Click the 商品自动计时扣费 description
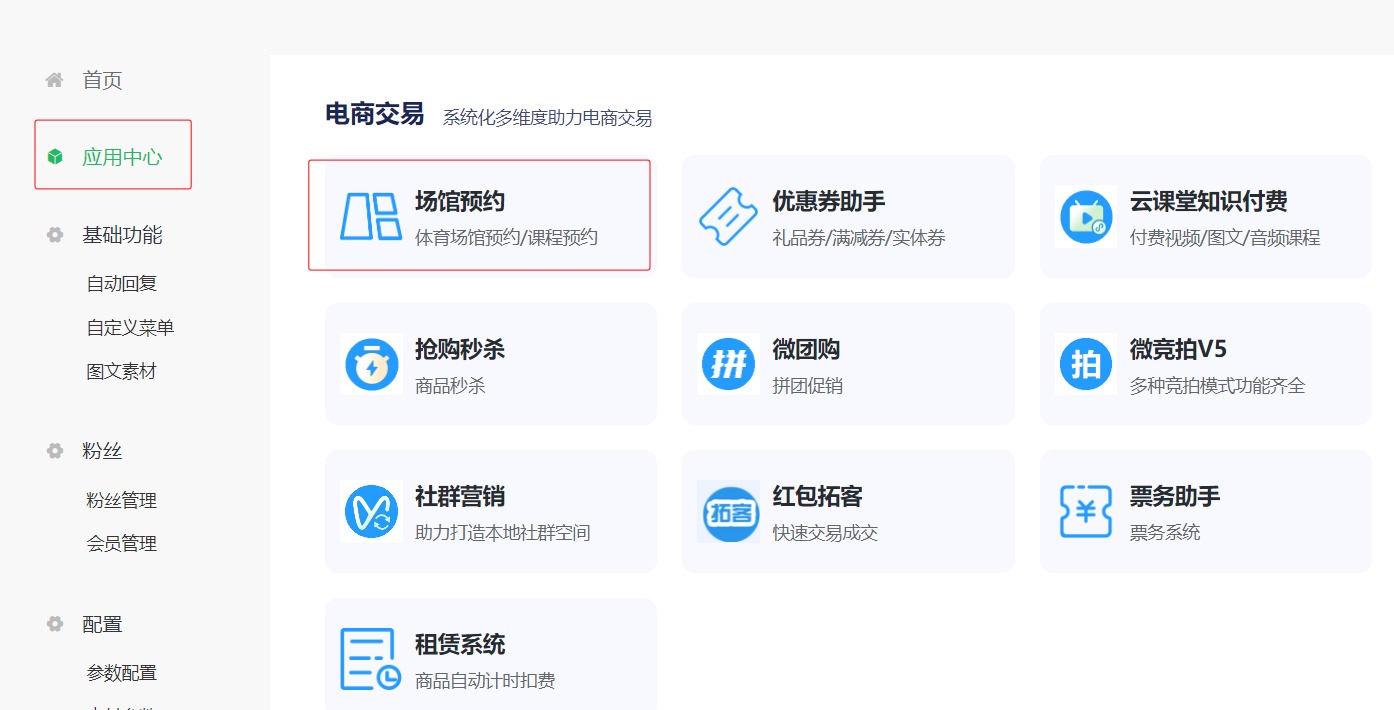 tap(485, 681)
